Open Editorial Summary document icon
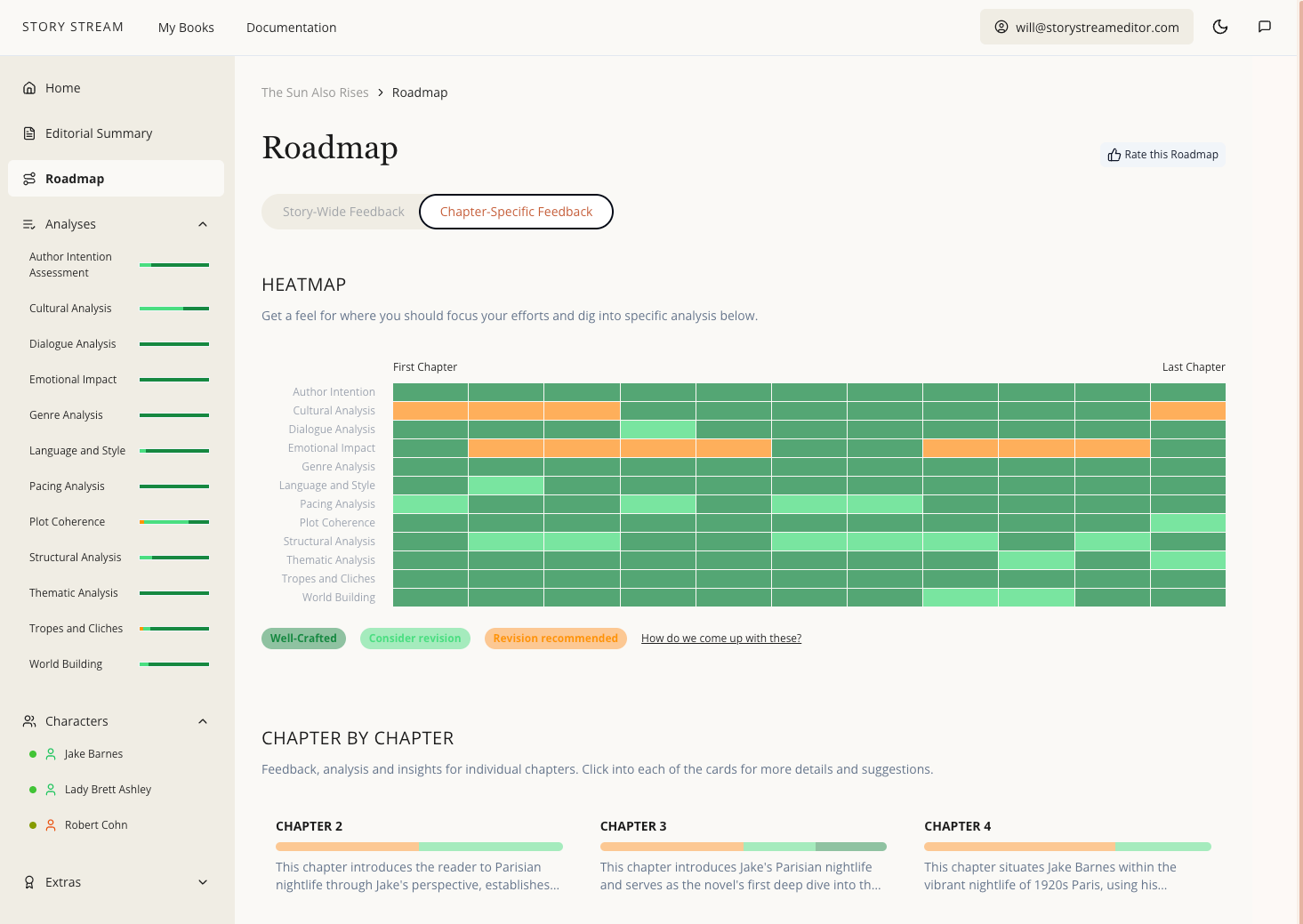The height and width of the screenshot is (924, 1303). [x=29, y=133]
